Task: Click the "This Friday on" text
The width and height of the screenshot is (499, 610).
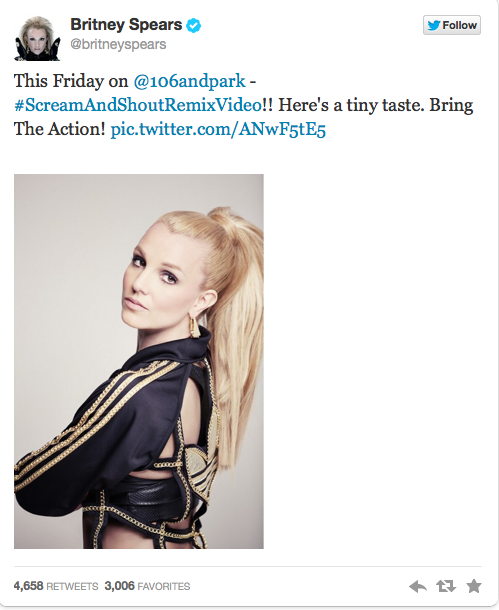Action: click(x=71, y=81)
